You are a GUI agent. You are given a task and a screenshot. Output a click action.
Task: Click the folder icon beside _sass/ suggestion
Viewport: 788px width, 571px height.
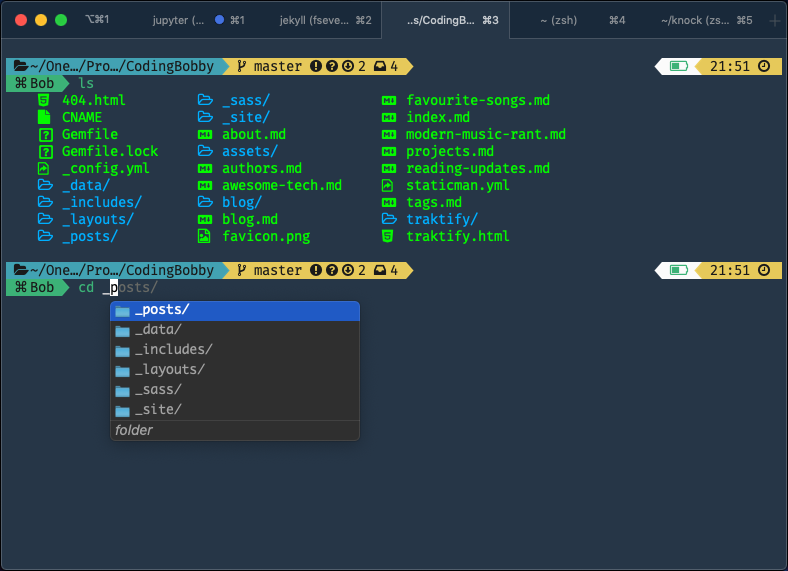point(122,391)
